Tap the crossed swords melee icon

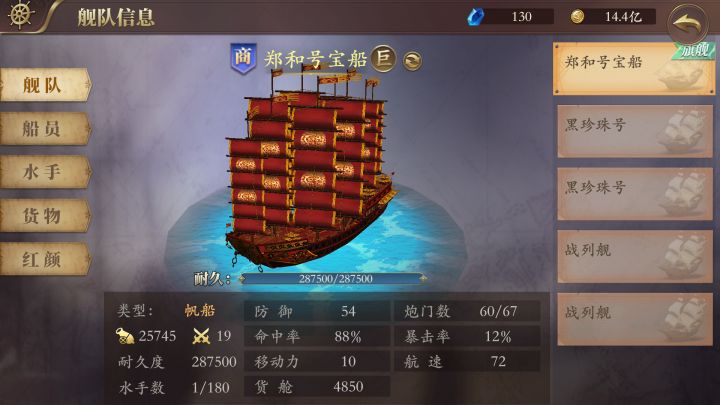click(x=201, y=336)
